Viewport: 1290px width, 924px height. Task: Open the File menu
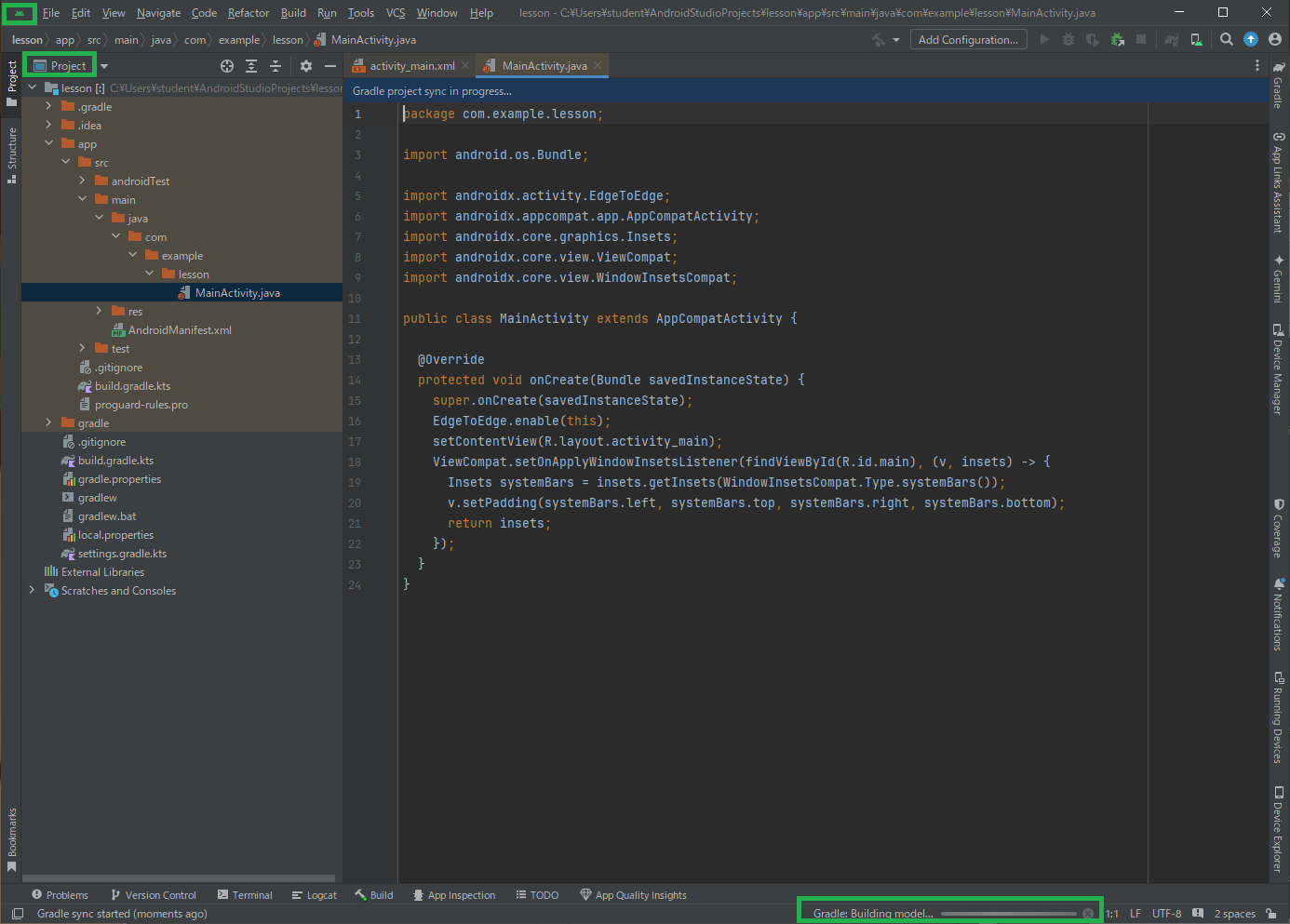click(x=51, y=13)
